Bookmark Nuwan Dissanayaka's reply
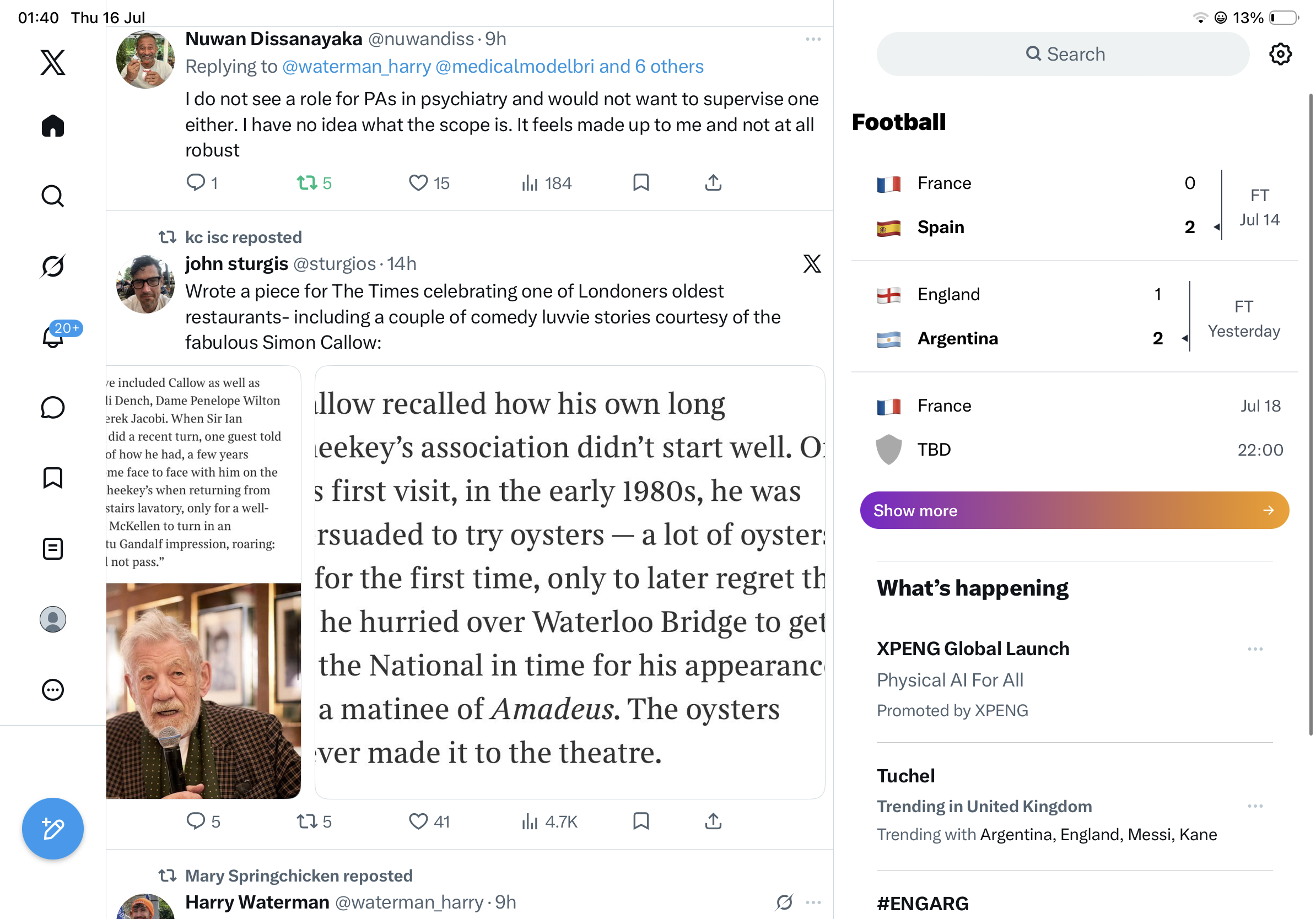The image size is (1316, 919). 641,183
